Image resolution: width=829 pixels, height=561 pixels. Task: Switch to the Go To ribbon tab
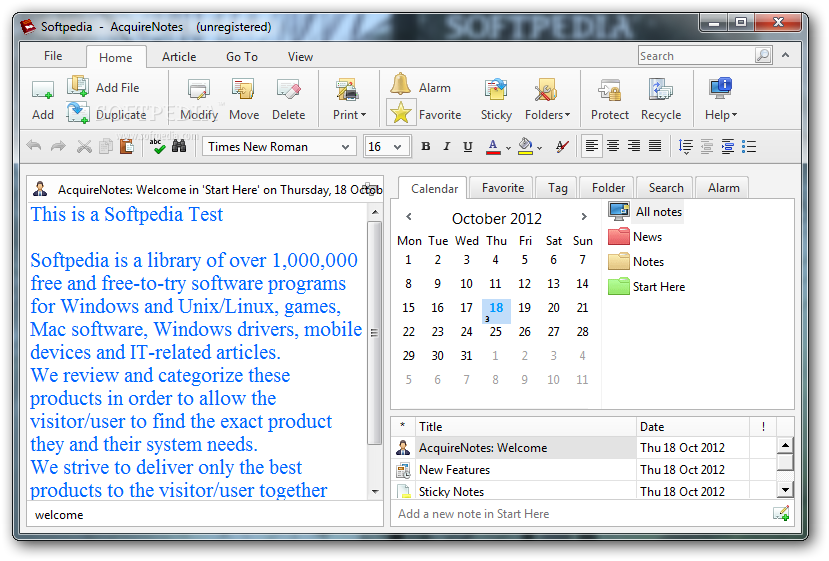tap(242, 57)
